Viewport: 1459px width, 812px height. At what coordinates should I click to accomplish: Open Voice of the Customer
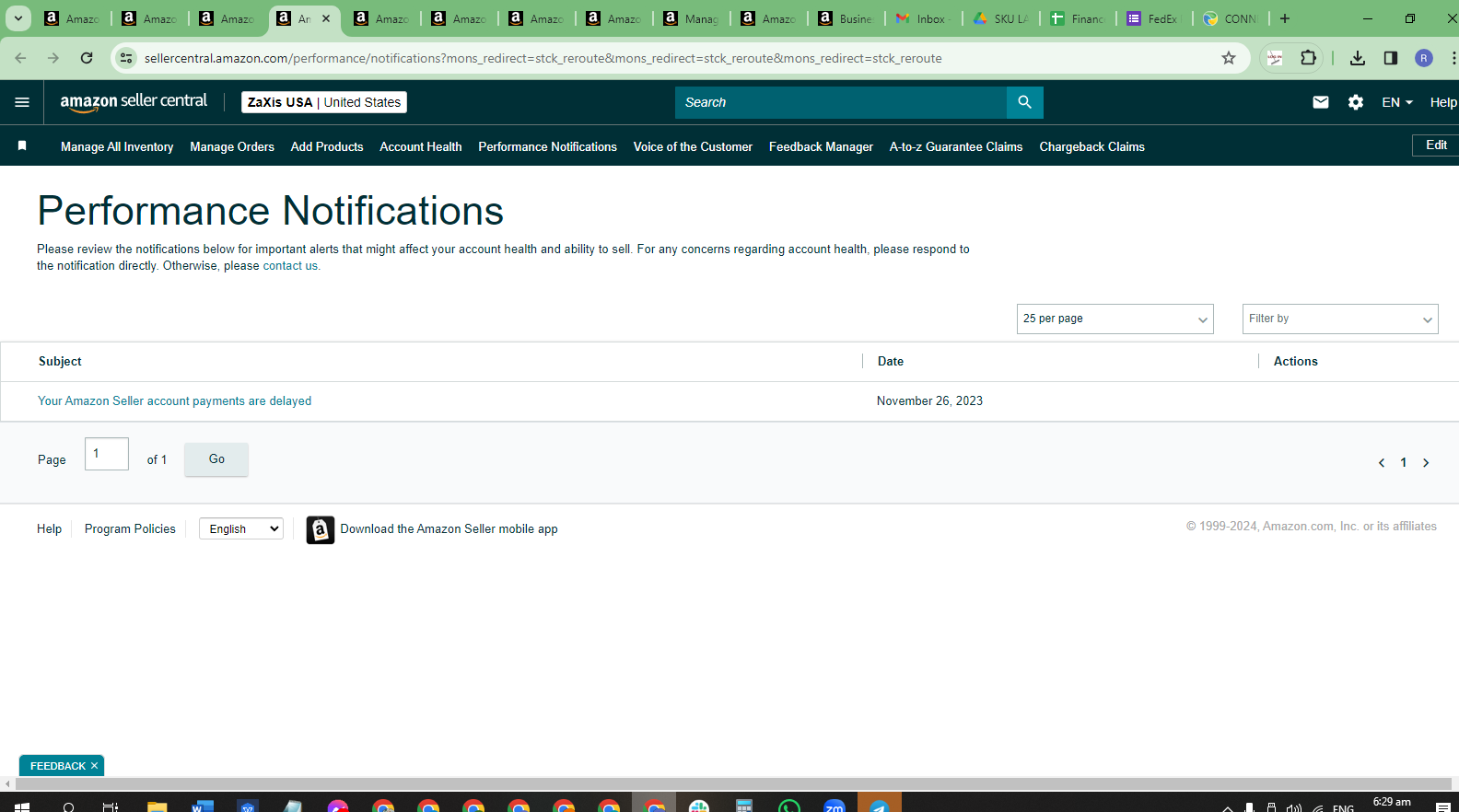(x=693, y=146)
